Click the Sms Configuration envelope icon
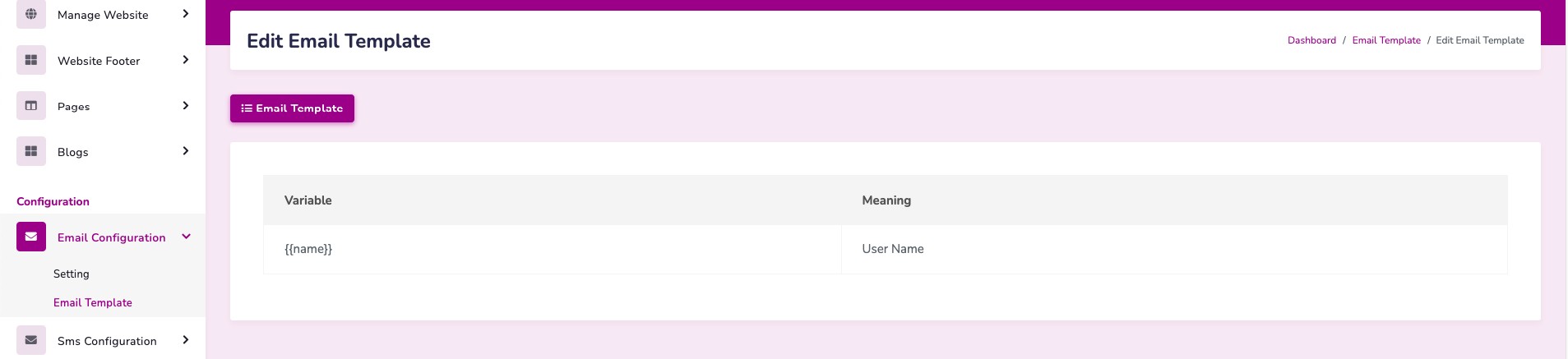1568x359 pixels. pos(31,340)
